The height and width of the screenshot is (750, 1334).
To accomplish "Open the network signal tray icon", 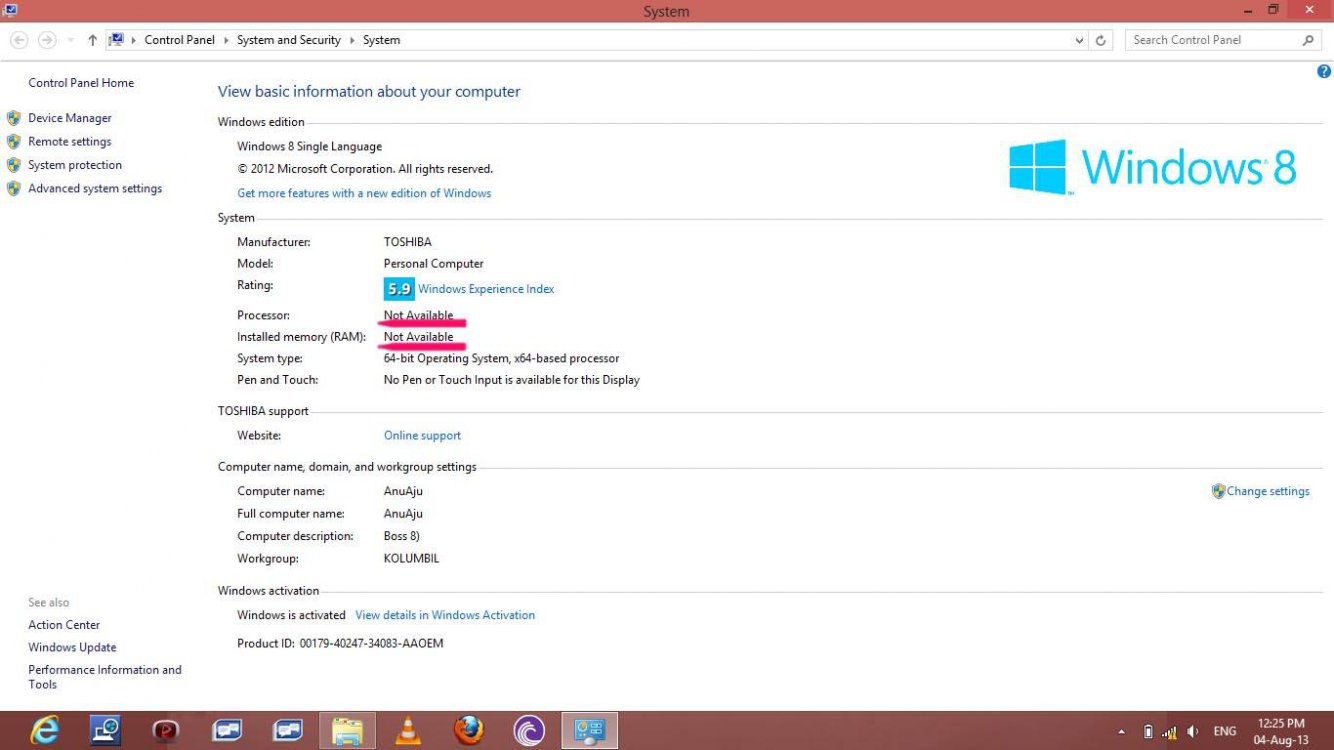I will click(1169, 732).
